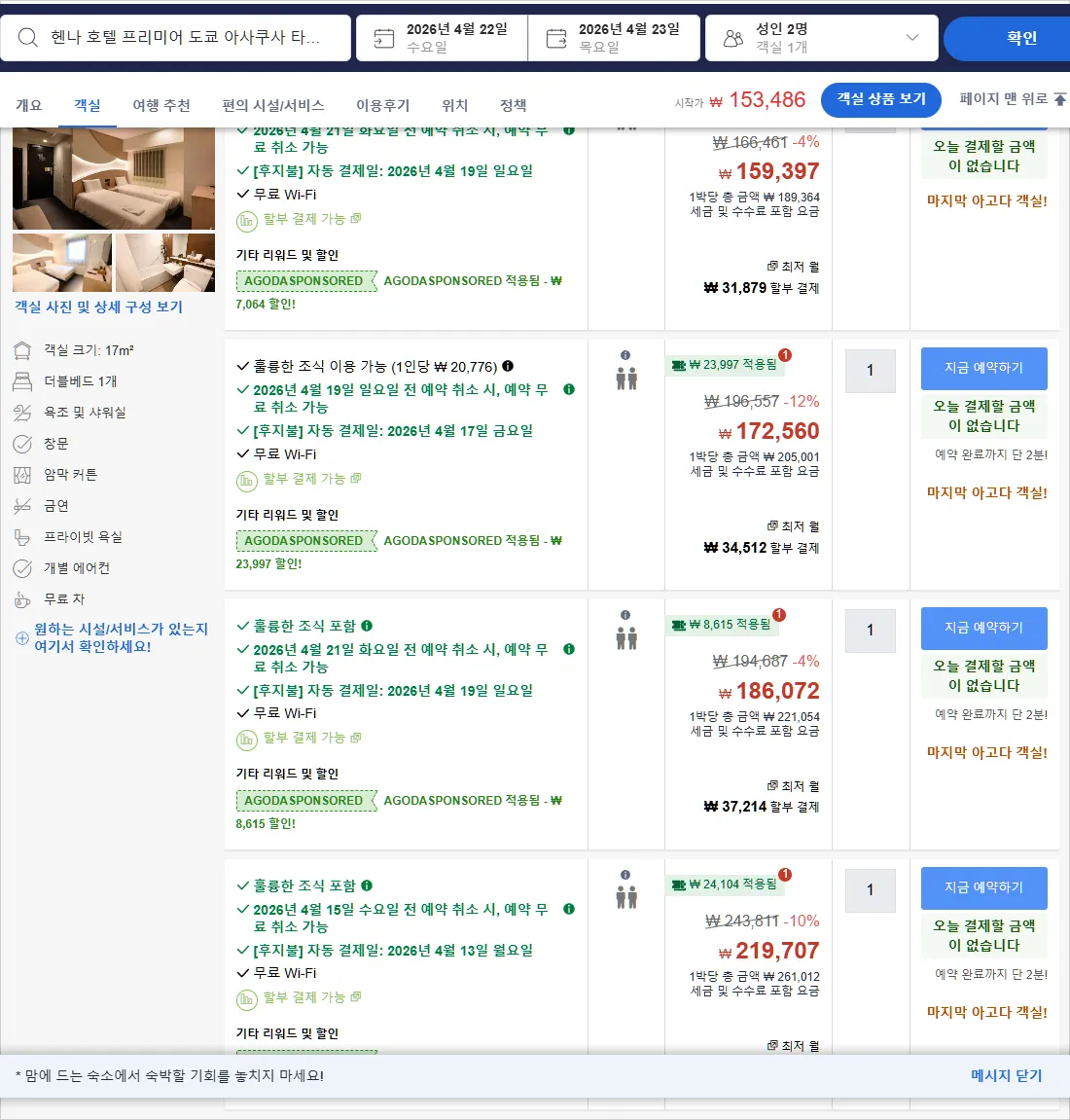Open room quantity selector for ₩219,707 offer
This screenshot has width=1070, height=1120.
click(x=871, y=890)
